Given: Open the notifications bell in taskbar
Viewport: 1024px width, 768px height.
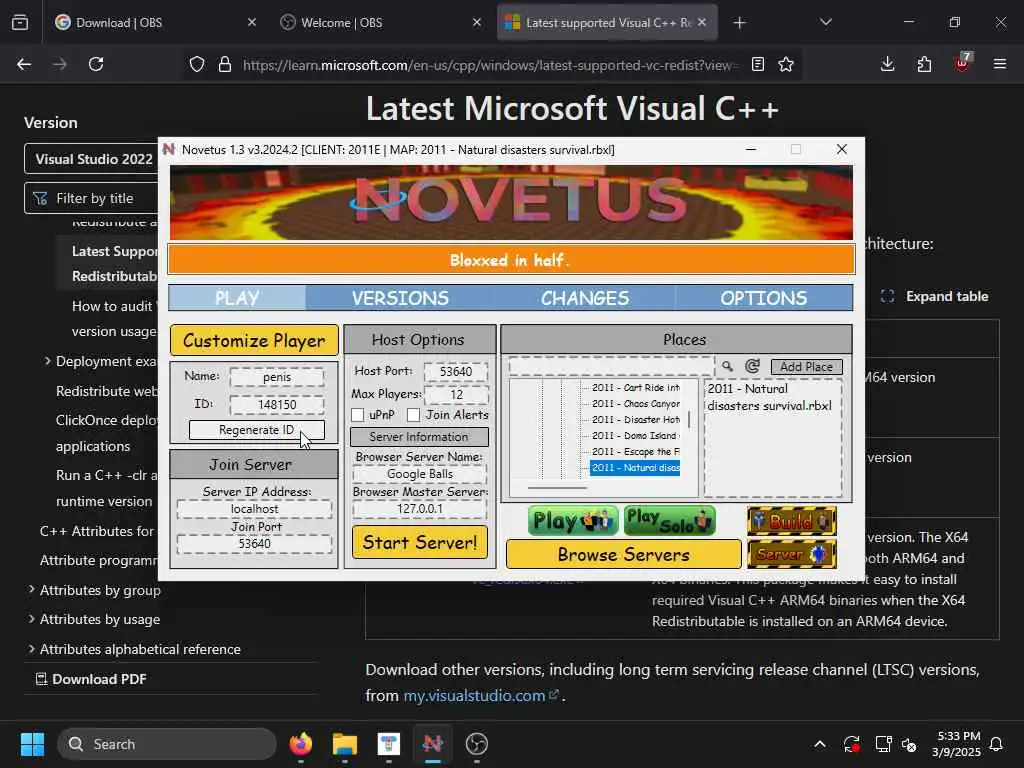Looking at the screenshot, I should 997,744.
